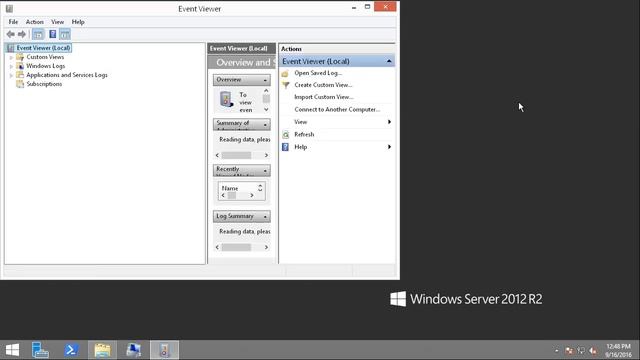Click Open Saved Log action

coord(318,73)
